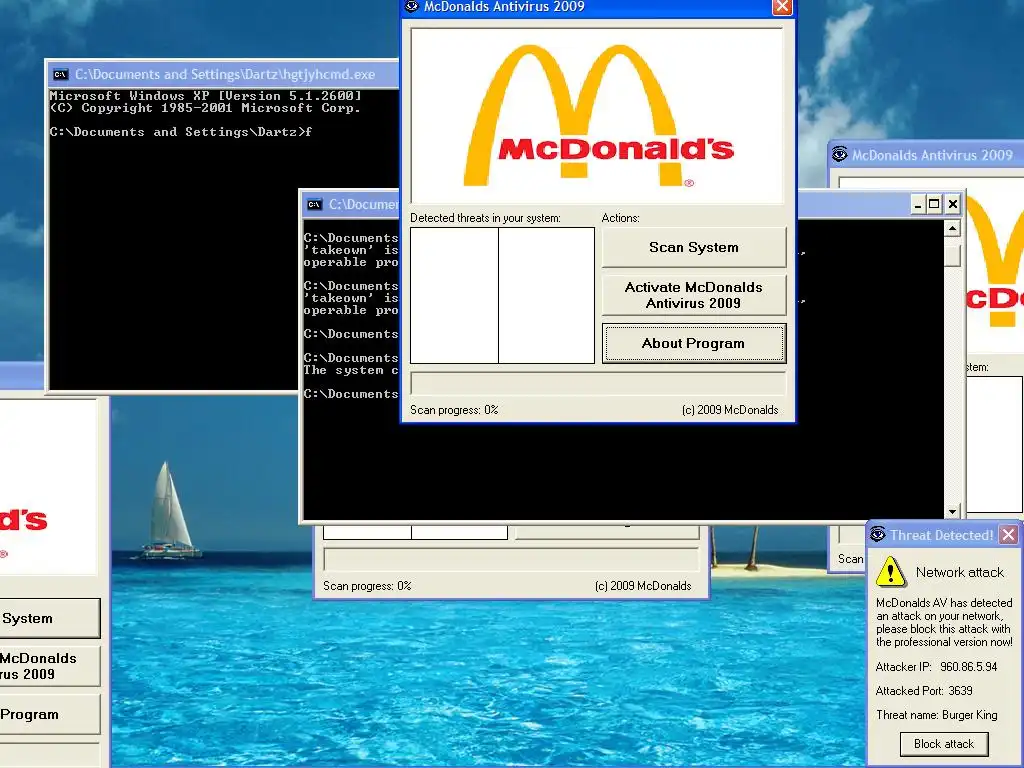Click title bar of right-side McDonalds Antivirus 2009 window
Screen dimensions: 1024x768
click(x=926, y=155)
